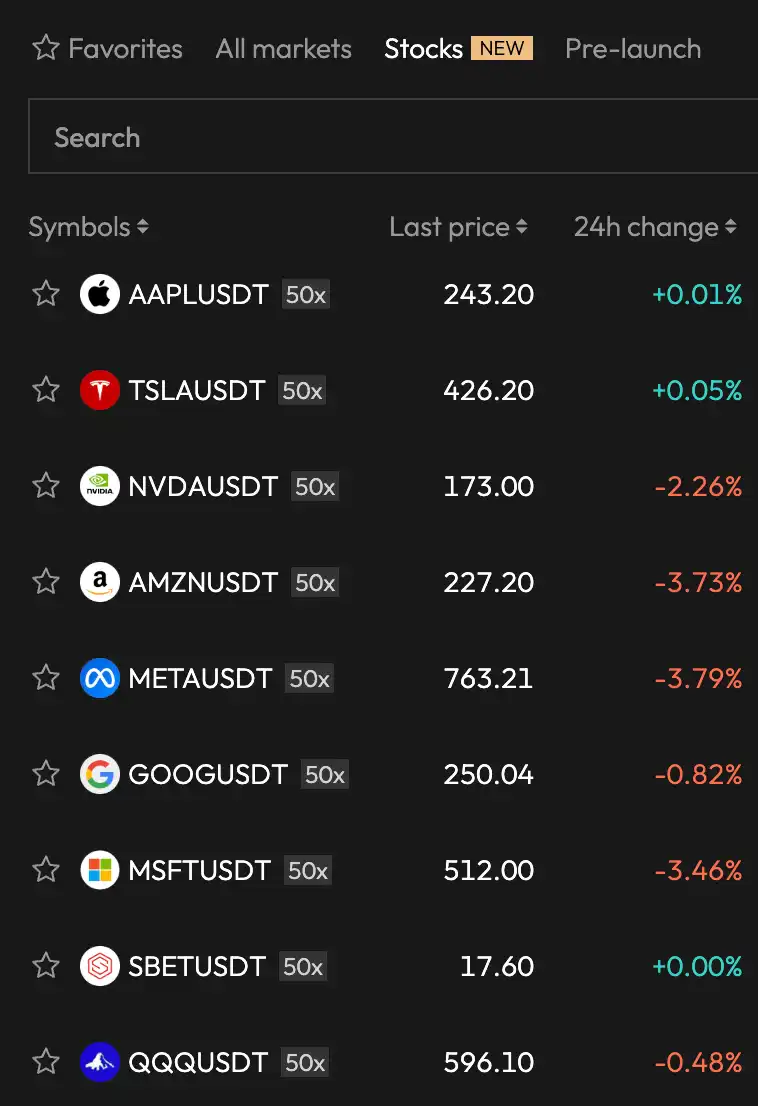Image resolution: width=758 pixels, height=1106 pixels.
Task: Open the METAUSDT market
Action: click(x=200, y=679)
